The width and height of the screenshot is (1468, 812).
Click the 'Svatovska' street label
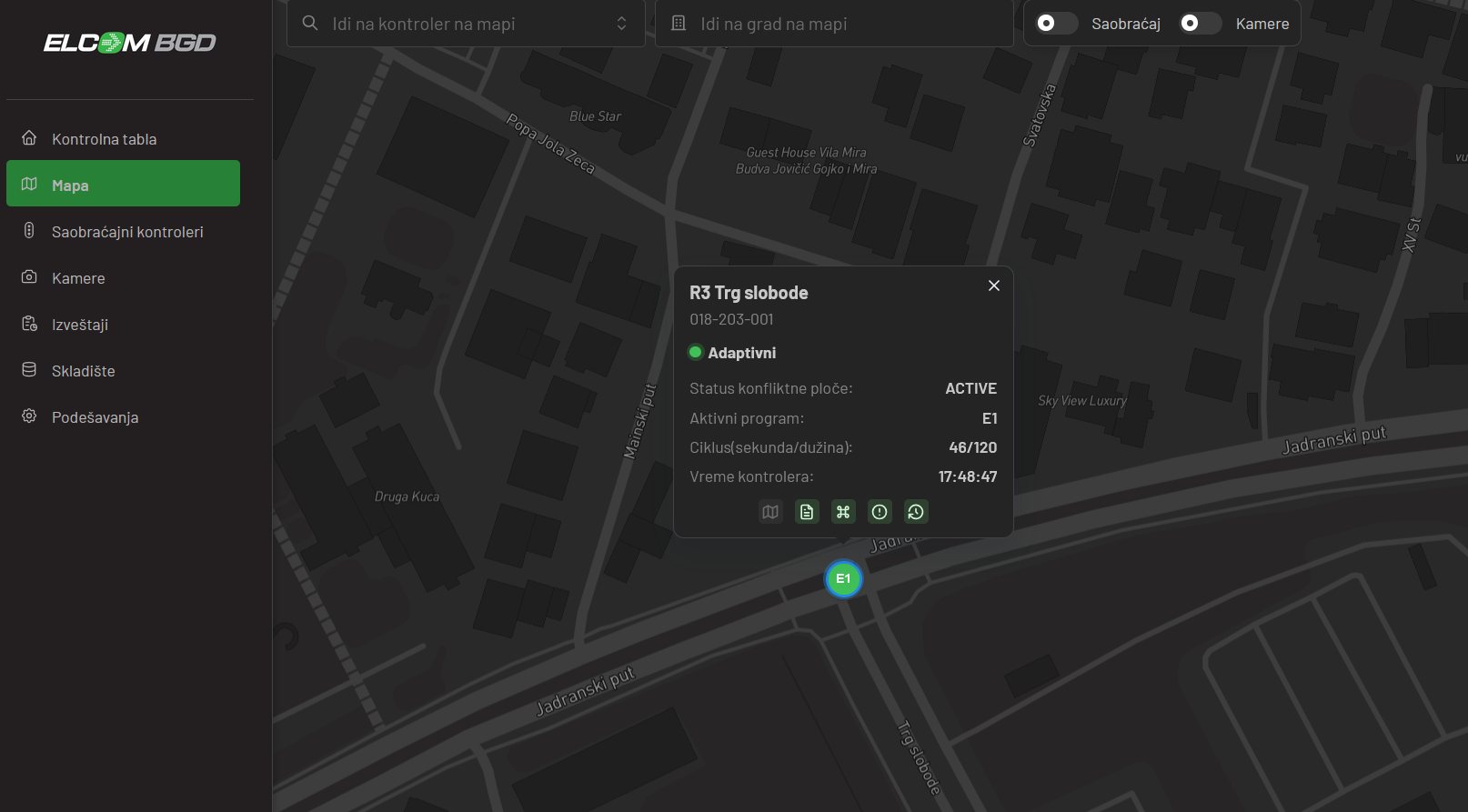click(x=1040, y=115)
